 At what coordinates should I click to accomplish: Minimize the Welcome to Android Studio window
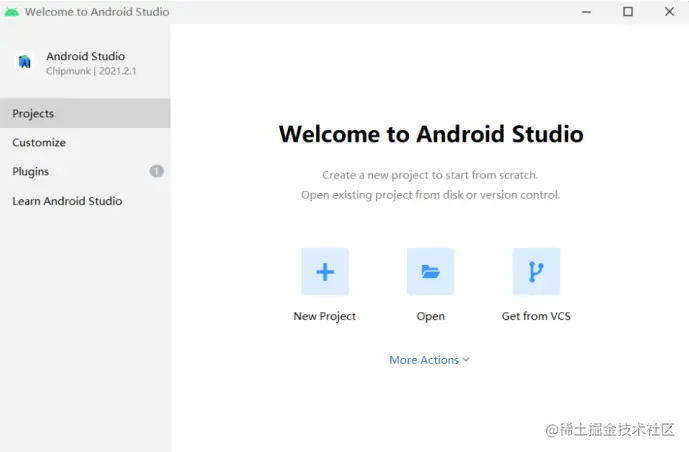tap(587, 12)
